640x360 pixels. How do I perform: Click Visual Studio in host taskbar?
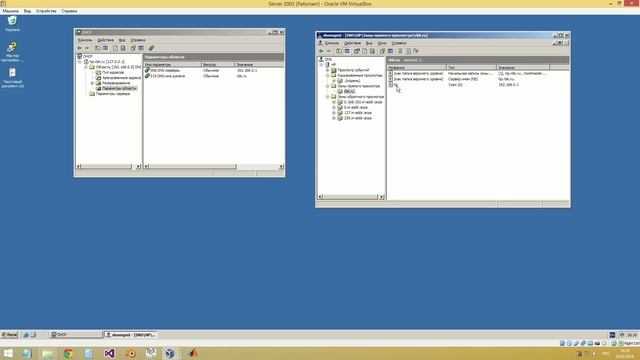(109, 353)
